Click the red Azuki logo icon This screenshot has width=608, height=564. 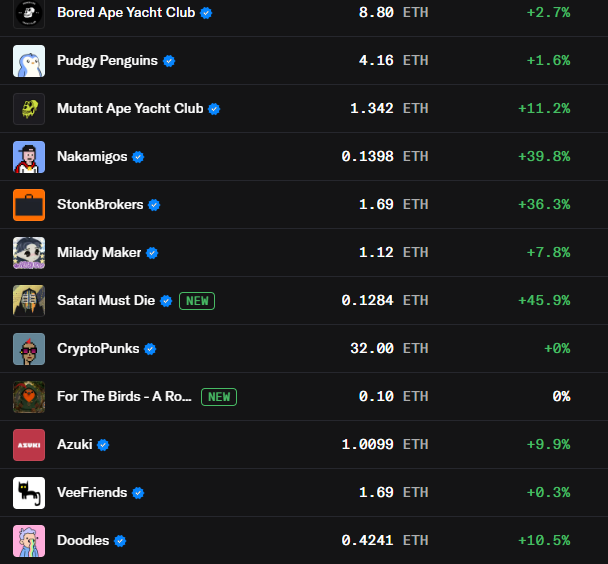point(29,445)
